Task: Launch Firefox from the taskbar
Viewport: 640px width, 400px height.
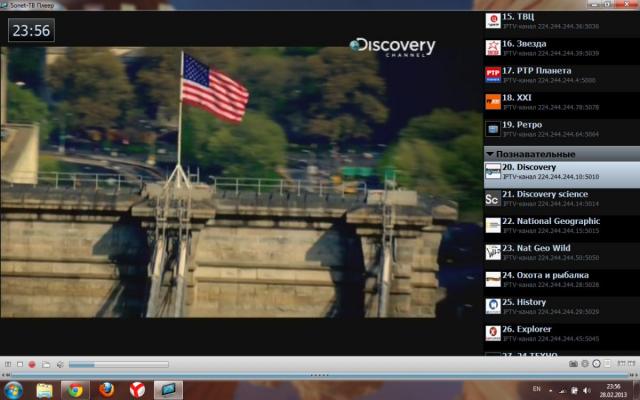Action: [x=106, y=388]
